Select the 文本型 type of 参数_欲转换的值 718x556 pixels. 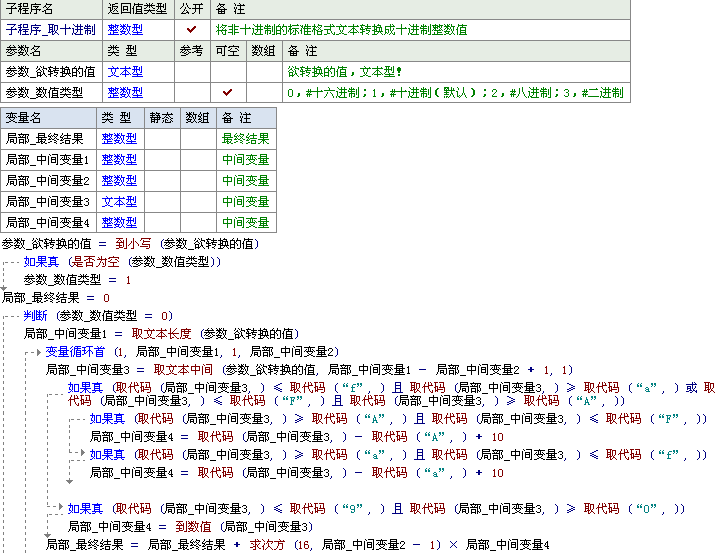[125, 72]
